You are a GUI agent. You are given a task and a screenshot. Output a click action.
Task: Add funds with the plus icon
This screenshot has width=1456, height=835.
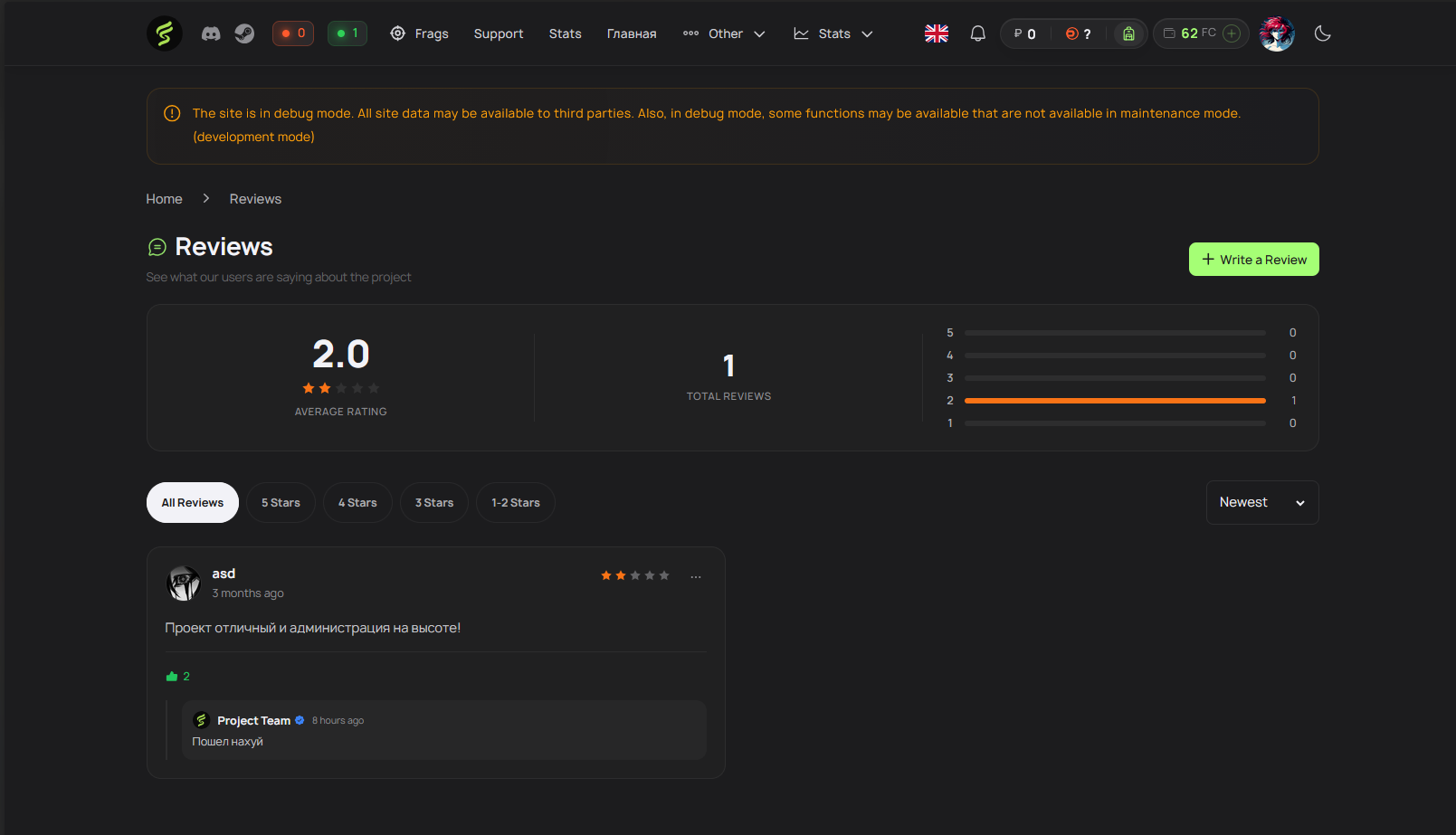click(x=1231, y=33)
